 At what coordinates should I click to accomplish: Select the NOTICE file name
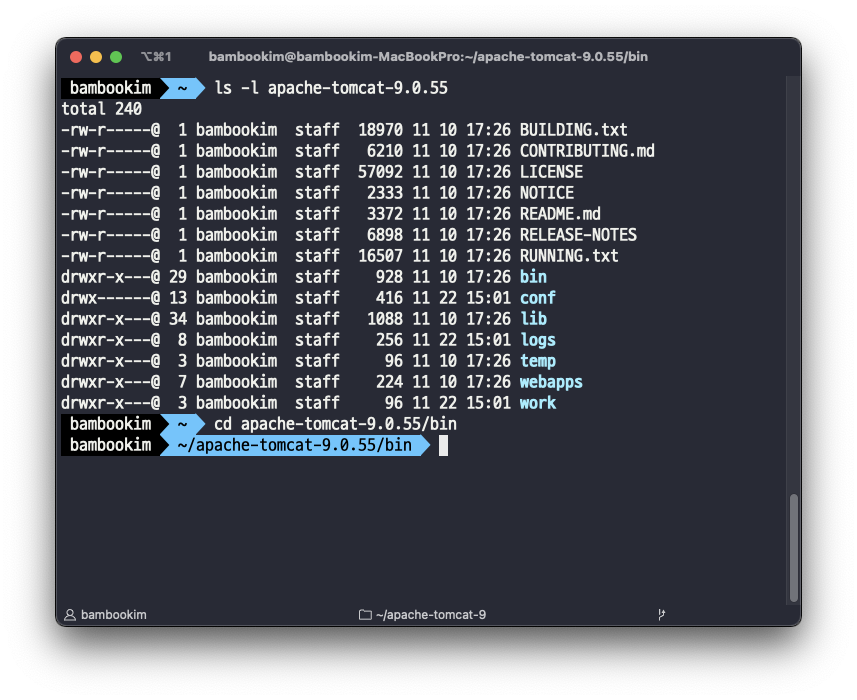[x=547, y=193]
